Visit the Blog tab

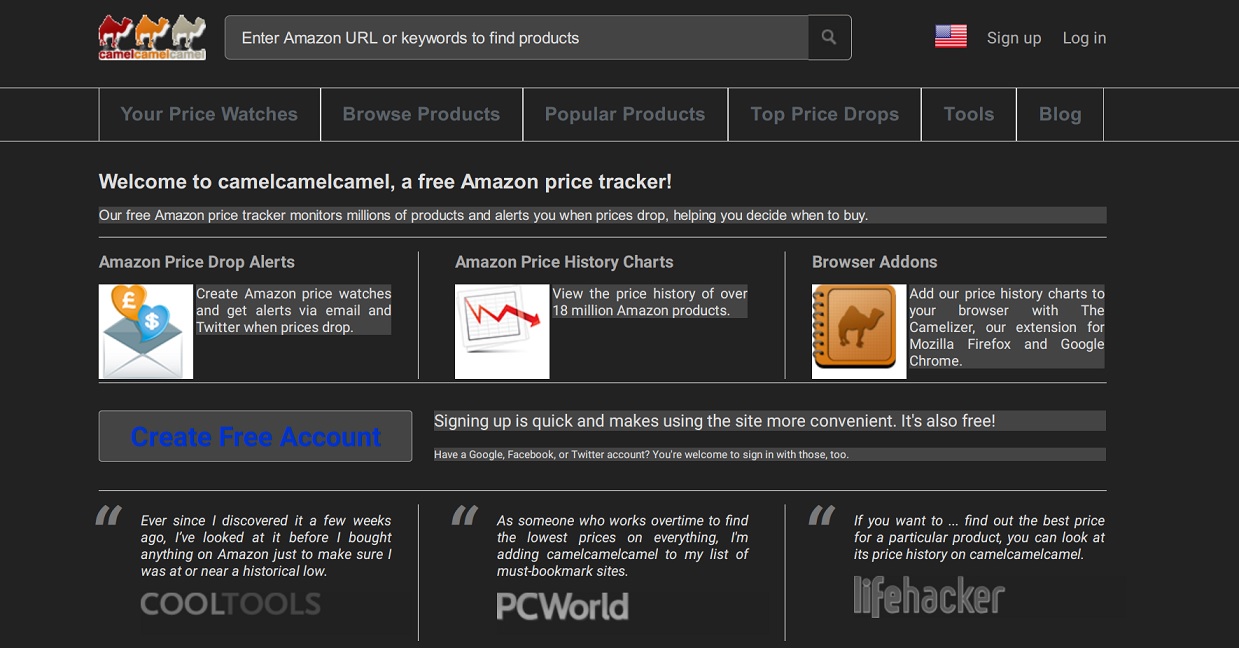[1060, 114]
